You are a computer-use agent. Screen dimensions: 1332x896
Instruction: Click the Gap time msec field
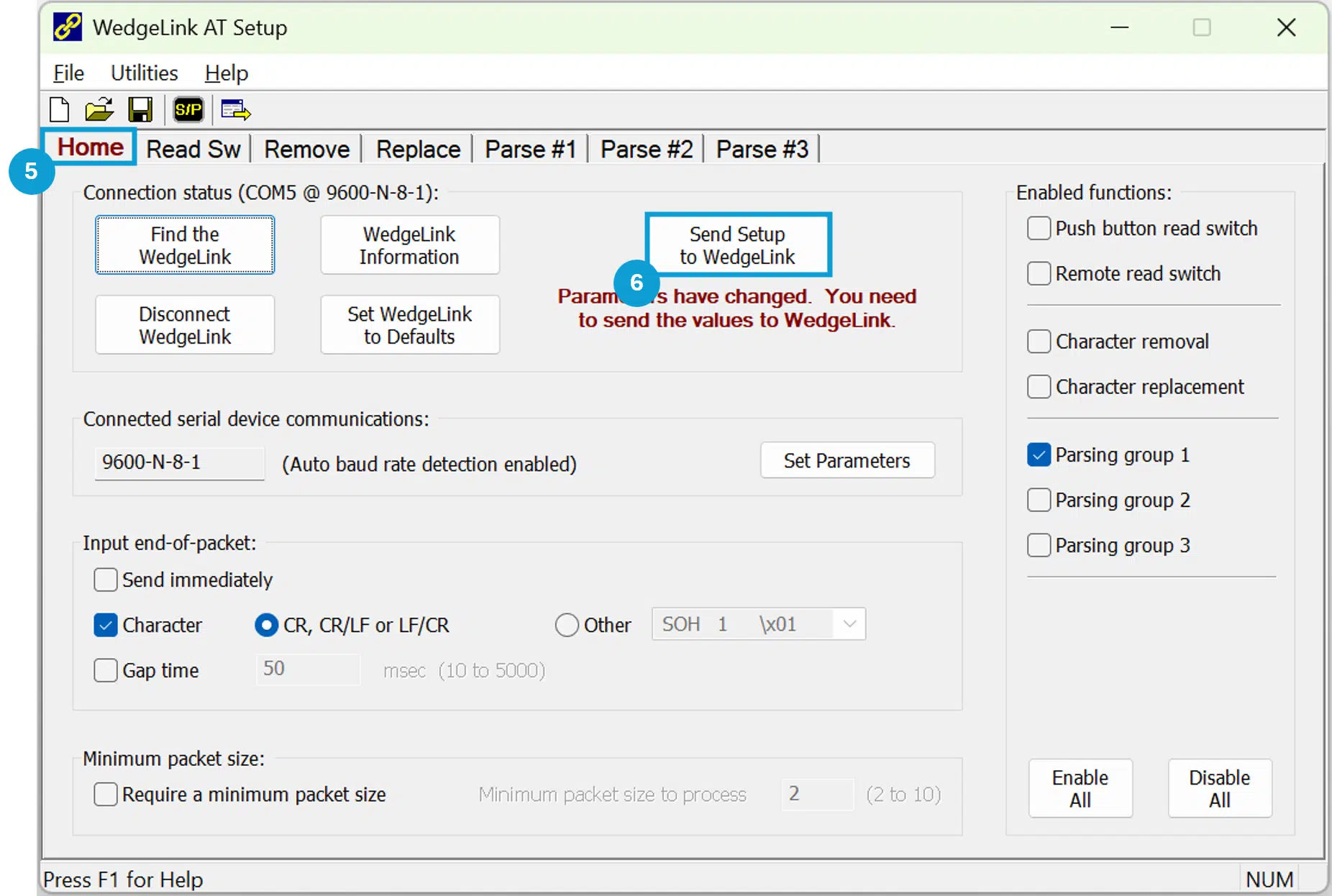click(308, 669)
